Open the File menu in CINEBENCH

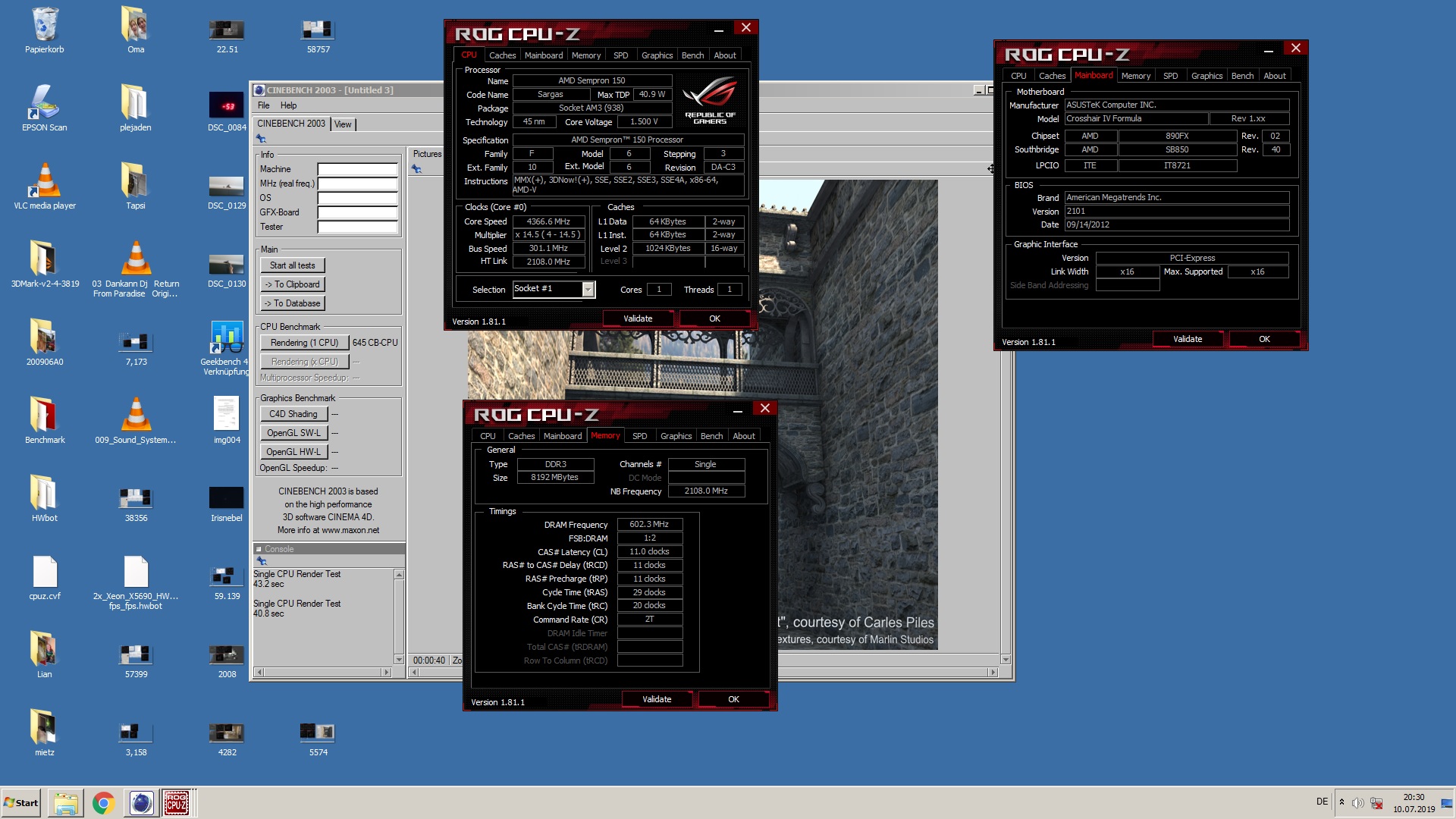pos(263,105)
